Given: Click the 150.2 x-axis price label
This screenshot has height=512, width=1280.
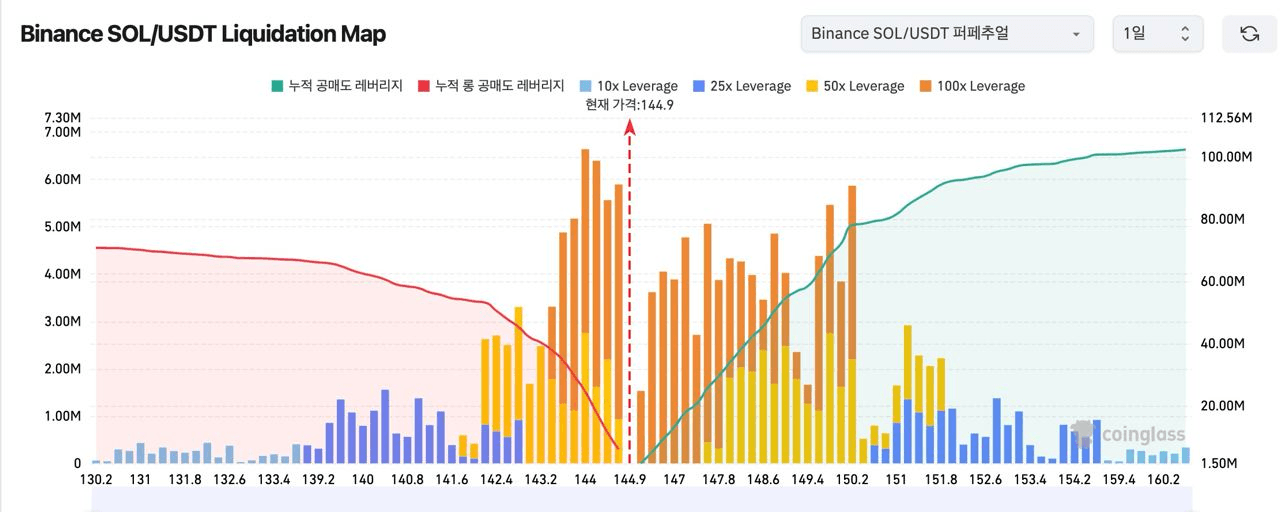Looking at the screenshot, I should tap(852, 480).
